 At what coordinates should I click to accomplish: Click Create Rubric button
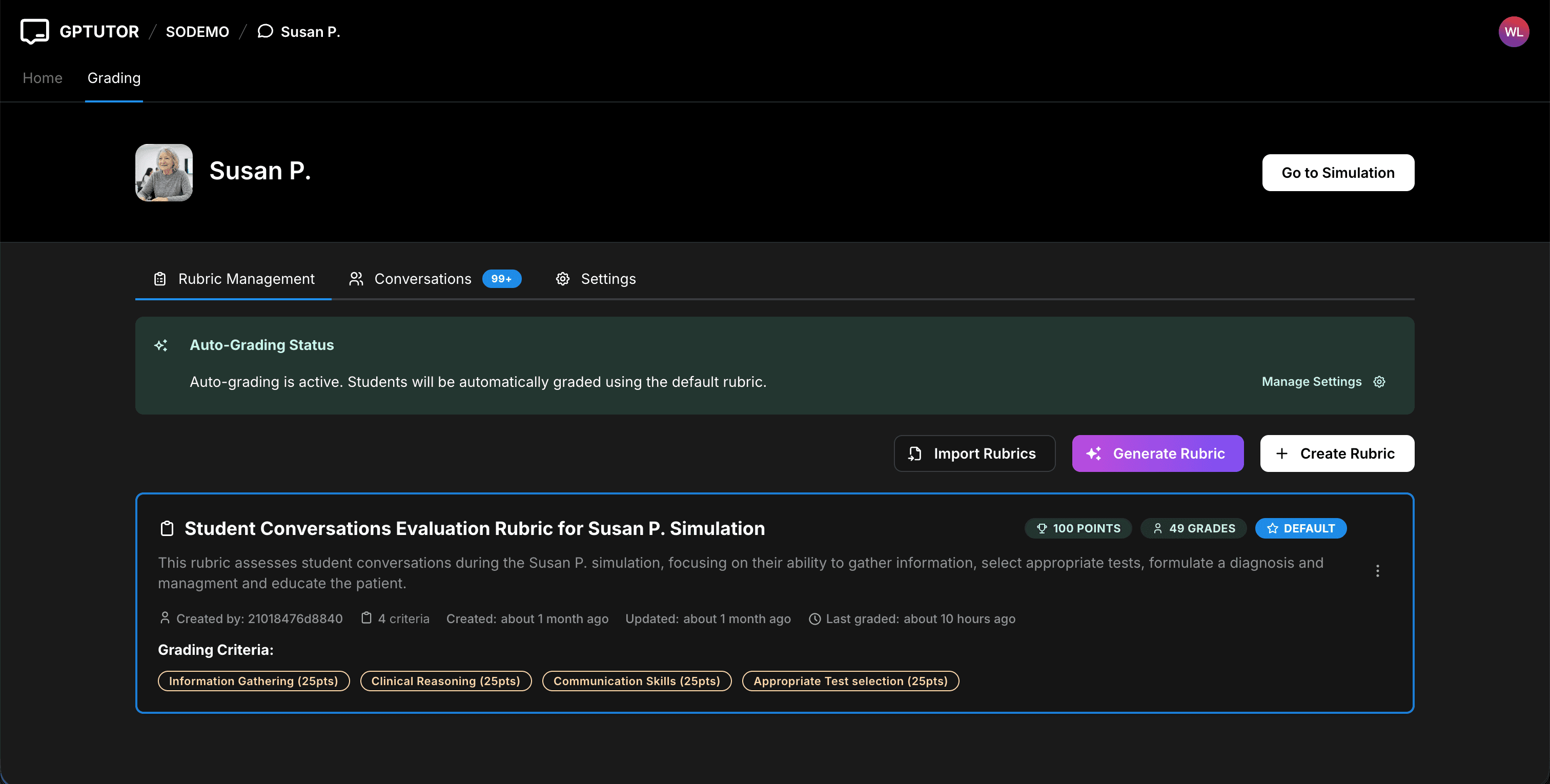[x=1337, y=453]
